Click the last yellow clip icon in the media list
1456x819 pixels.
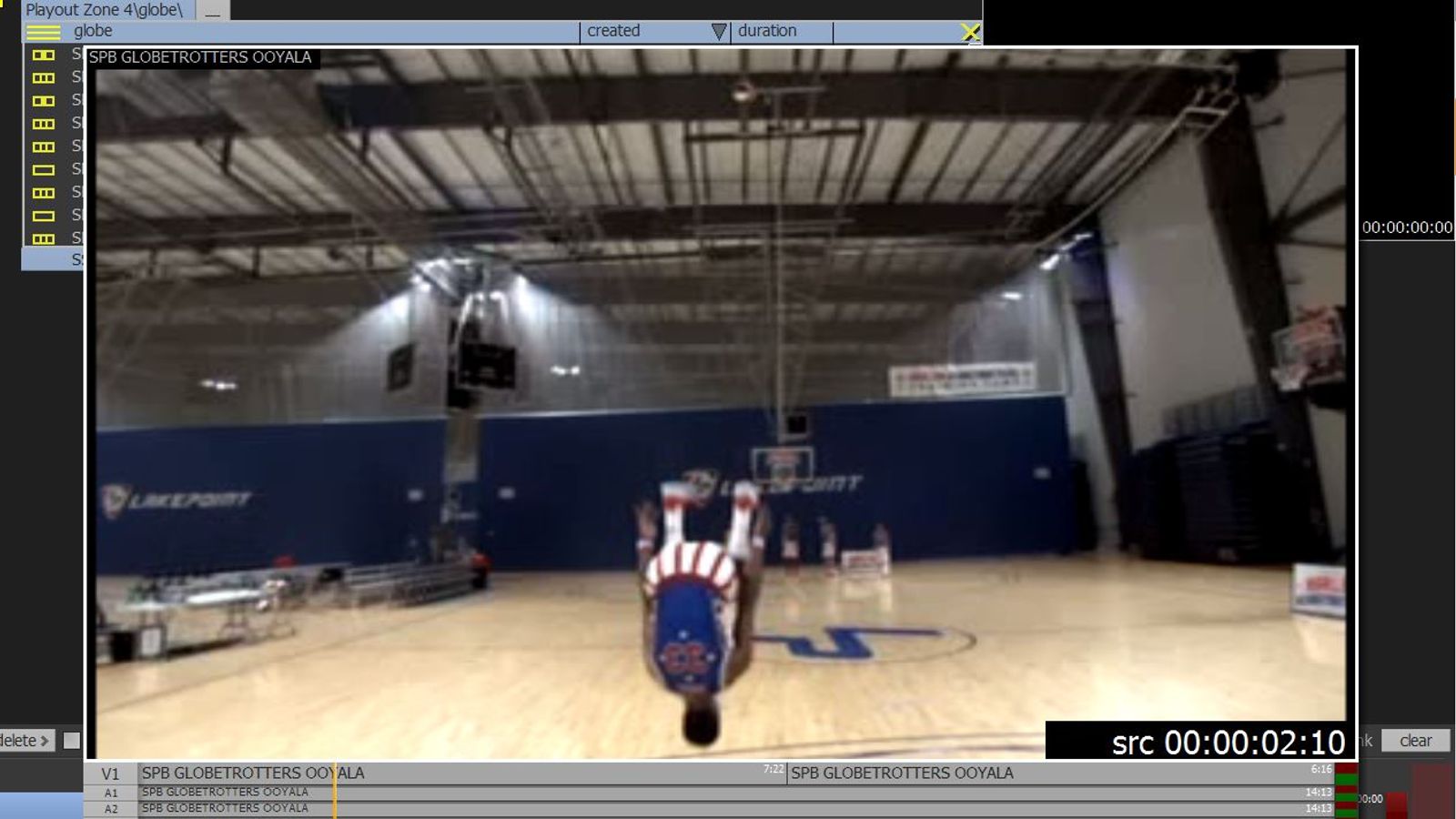43,238
